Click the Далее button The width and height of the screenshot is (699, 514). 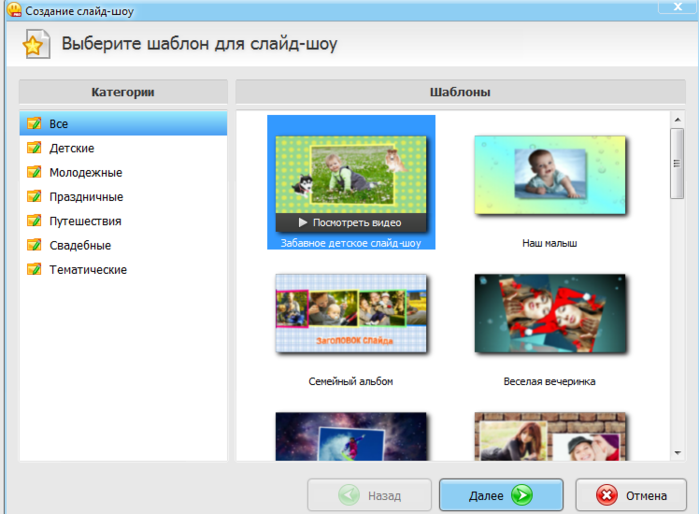[501, 495]
